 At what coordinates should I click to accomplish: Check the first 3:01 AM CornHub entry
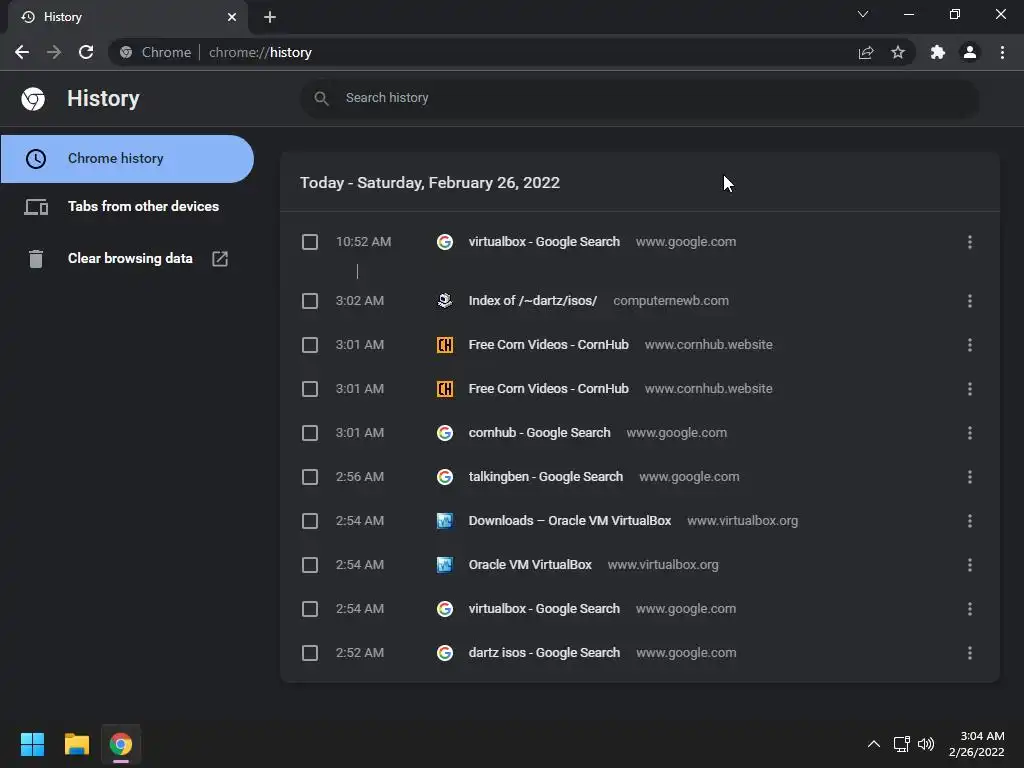click(310, 345)
